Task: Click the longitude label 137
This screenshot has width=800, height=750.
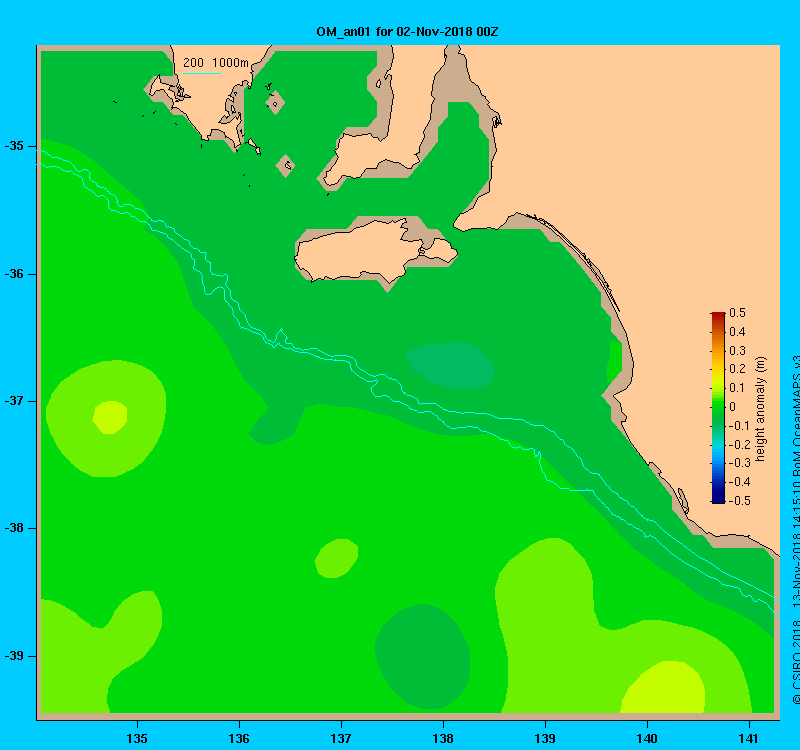Action: (x=341, y=738)
